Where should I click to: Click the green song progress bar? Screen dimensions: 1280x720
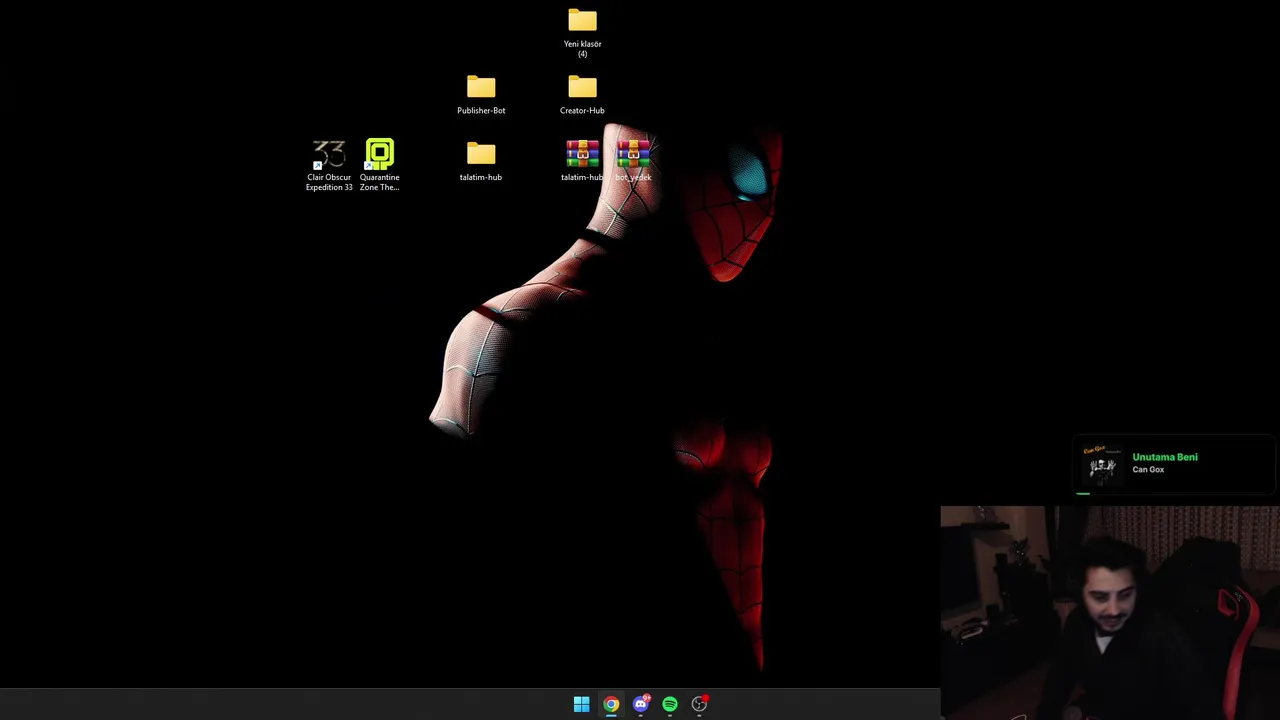[1083, 493]
